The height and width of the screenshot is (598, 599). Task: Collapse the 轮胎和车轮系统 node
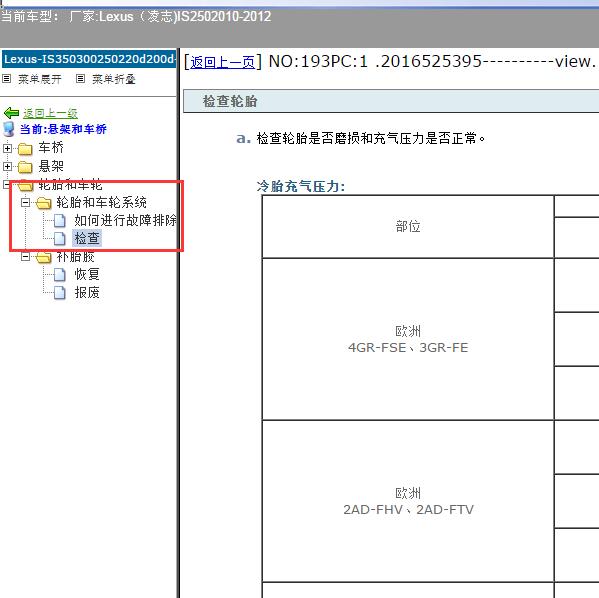(x=26, y=203)
